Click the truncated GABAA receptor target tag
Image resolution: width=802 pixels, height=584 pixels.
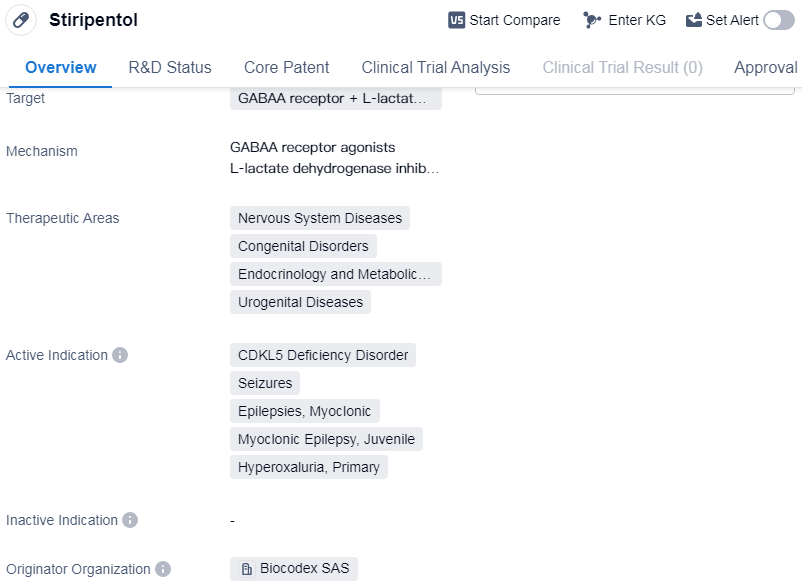click(335, 98)
